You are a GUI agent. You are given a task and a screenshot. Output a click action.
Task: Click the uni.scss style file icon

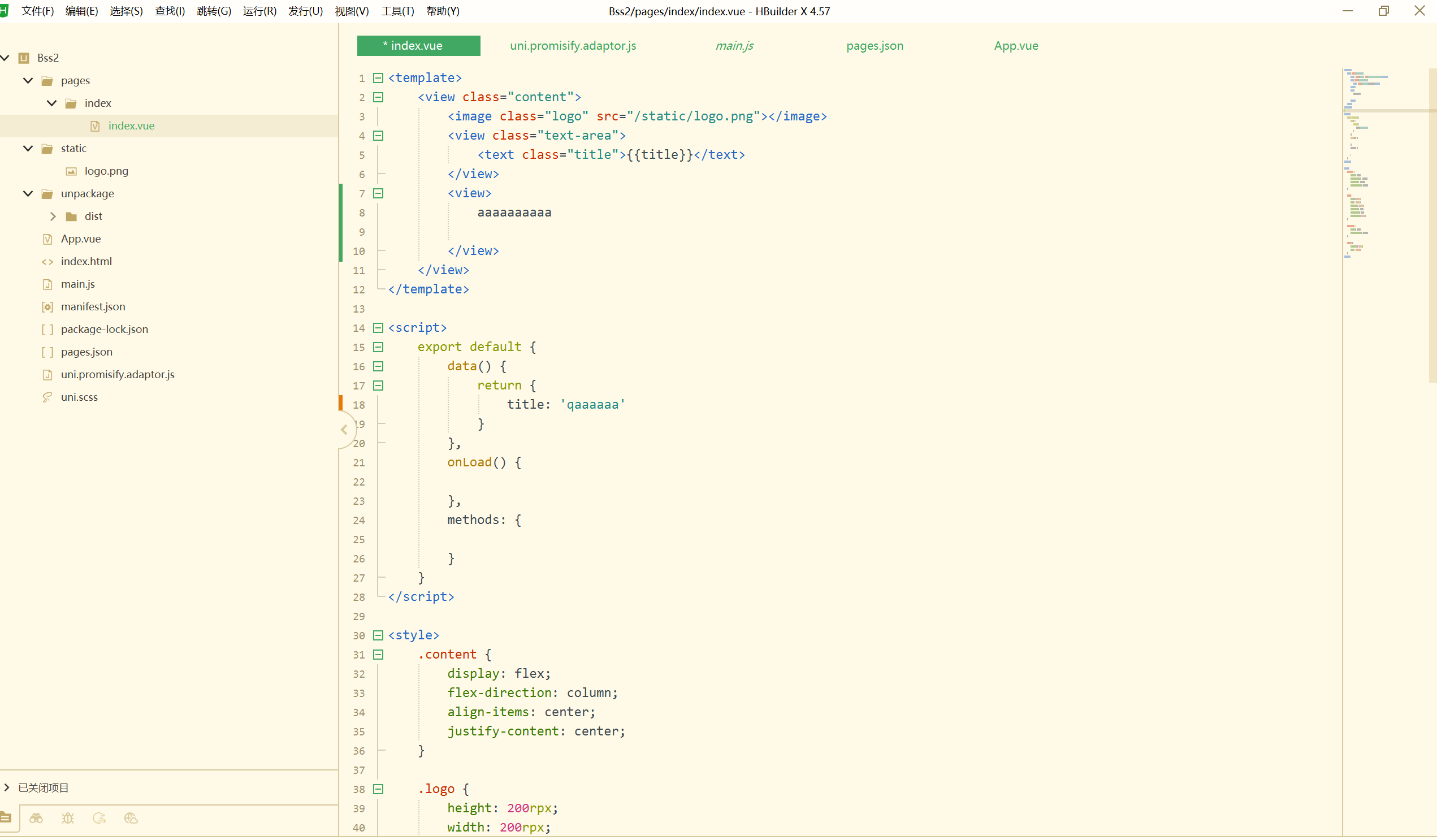(x=48, y=397)
